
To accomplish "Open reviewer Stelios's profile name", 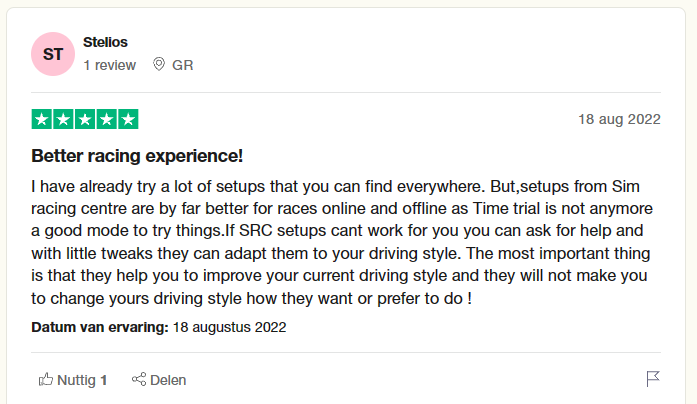I will pos(105,42).
